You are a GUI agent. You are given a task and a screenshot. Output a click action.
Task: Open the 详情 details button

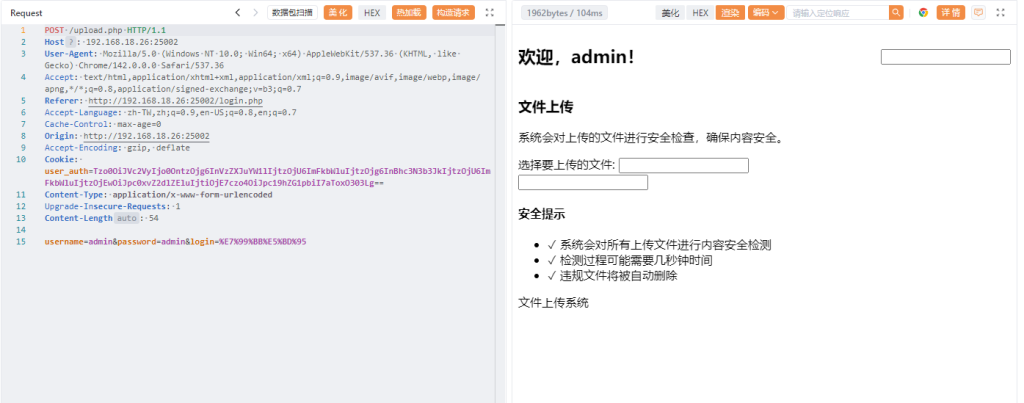pos(951,12)
